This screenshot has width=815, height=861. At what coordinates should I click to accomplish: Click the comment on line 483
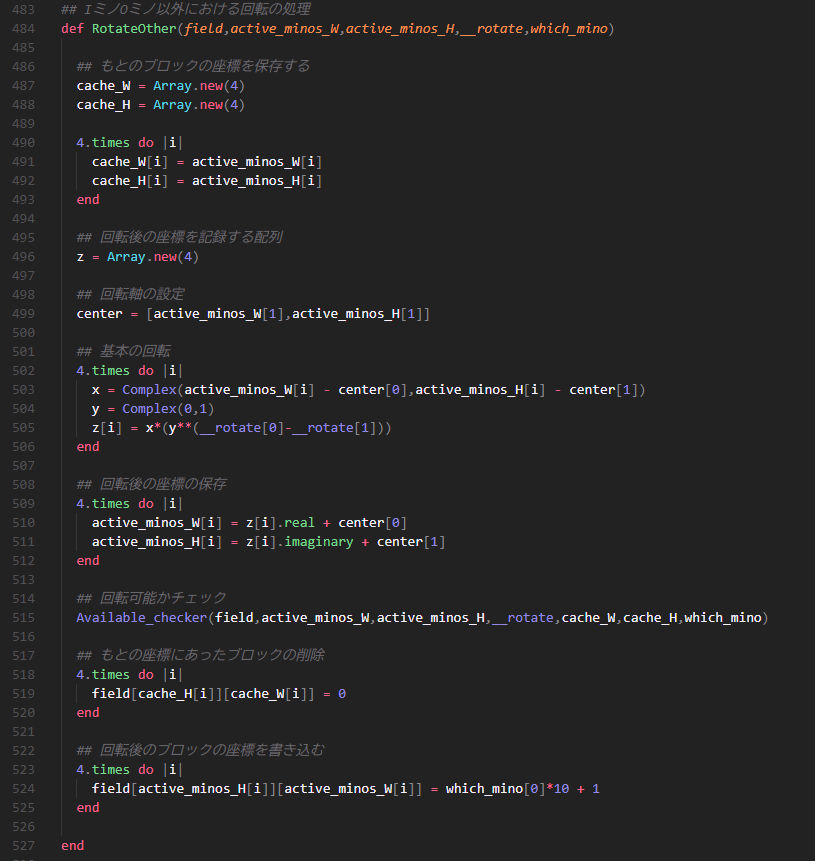pyautogui.click(x=186, y=9)
